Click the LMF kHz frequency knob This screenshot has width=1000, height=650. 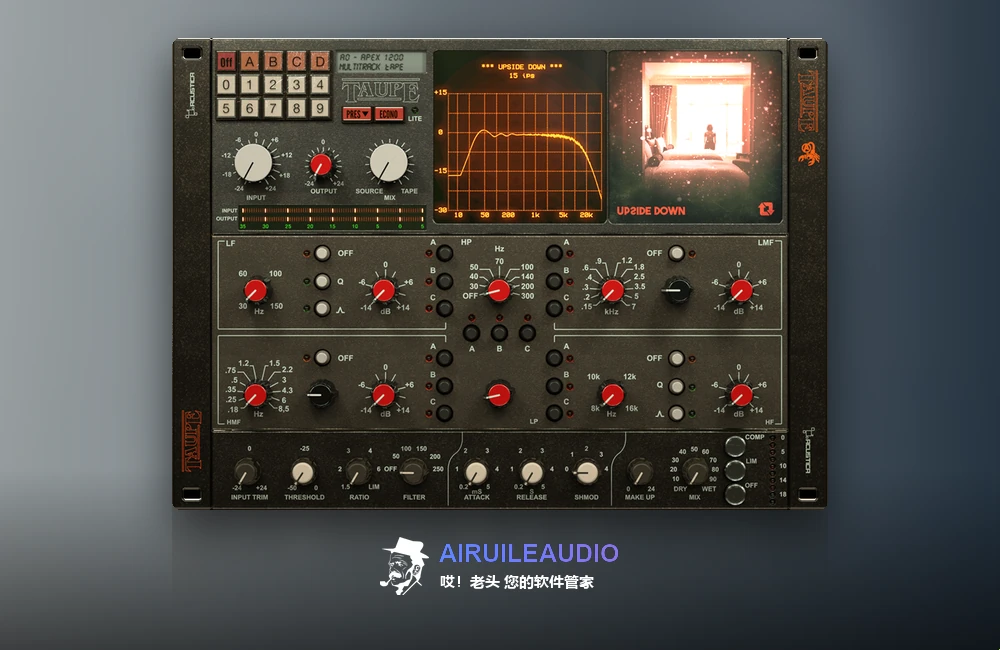tap(613, 291)
